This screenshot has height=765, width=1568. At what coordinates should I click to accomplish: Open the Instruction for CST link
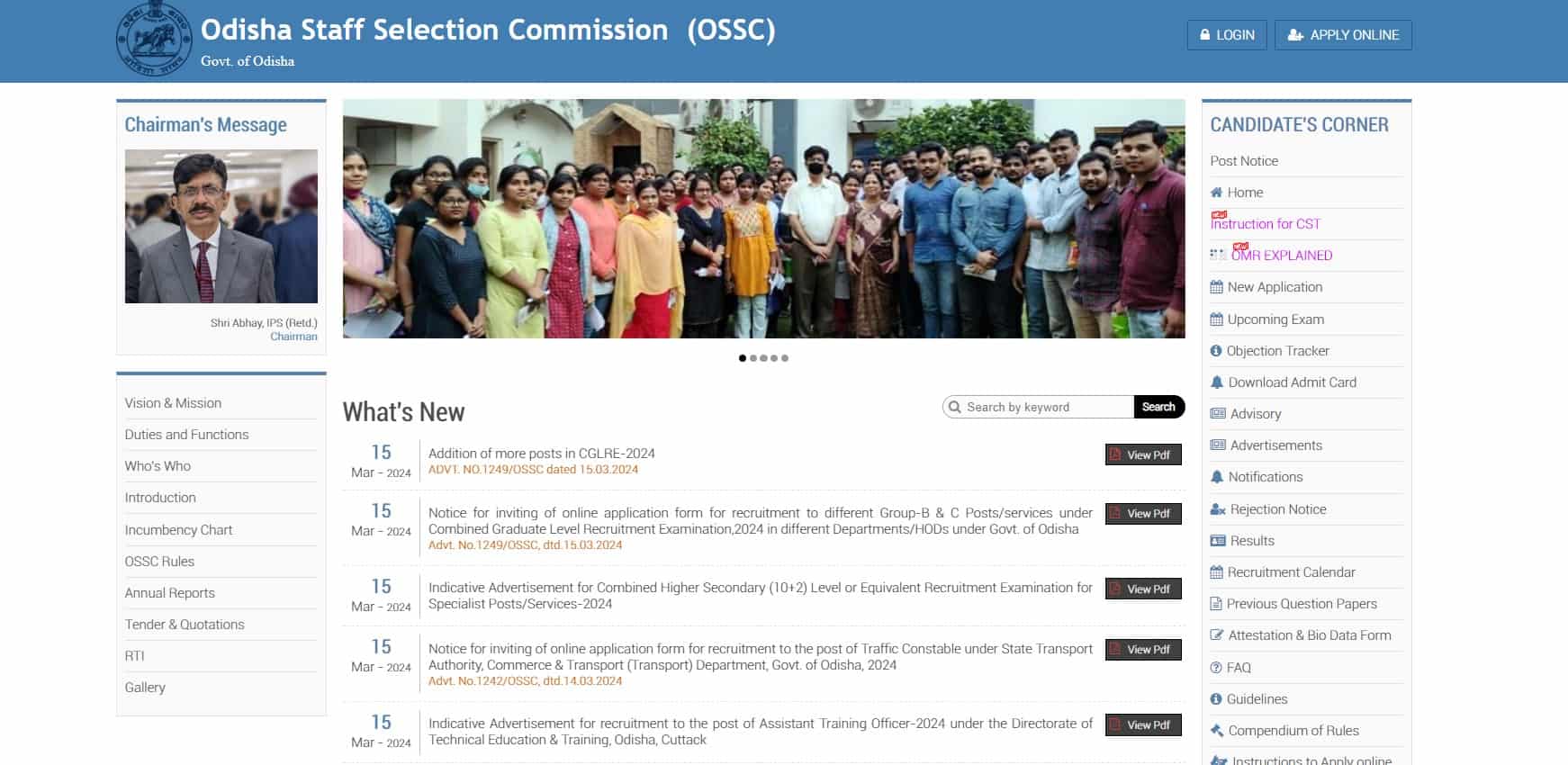[1265, 224]
